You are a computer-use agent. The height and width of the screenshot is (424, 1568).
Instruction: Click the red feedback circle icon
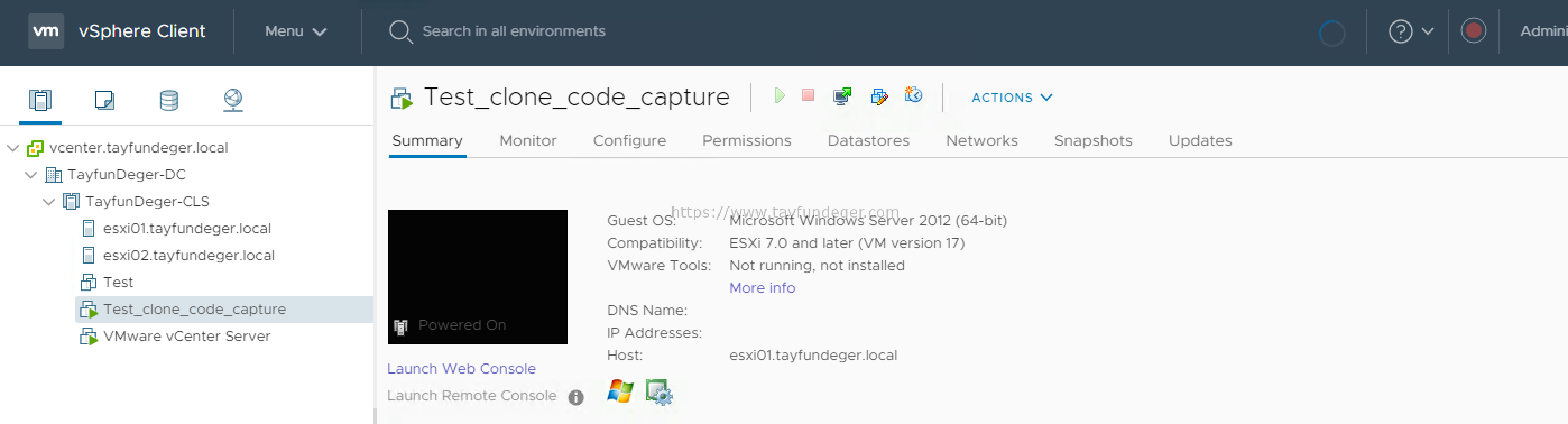[x=1473, y=30]
